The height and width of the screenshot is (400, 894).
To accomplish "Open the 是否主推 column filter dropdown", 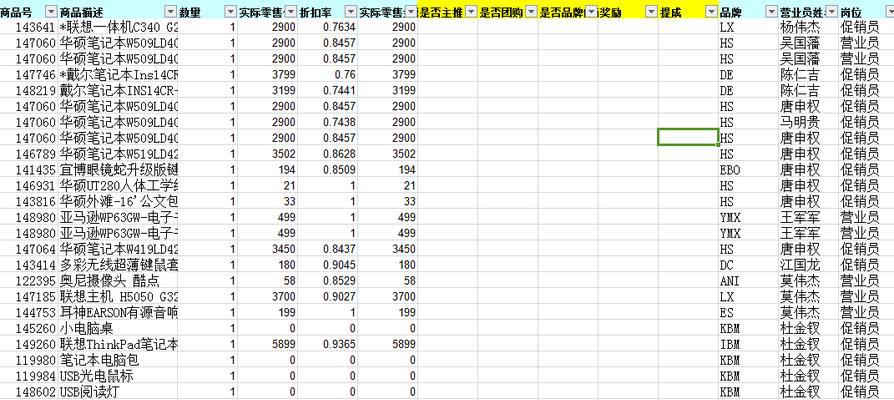I will click(471, 12).
